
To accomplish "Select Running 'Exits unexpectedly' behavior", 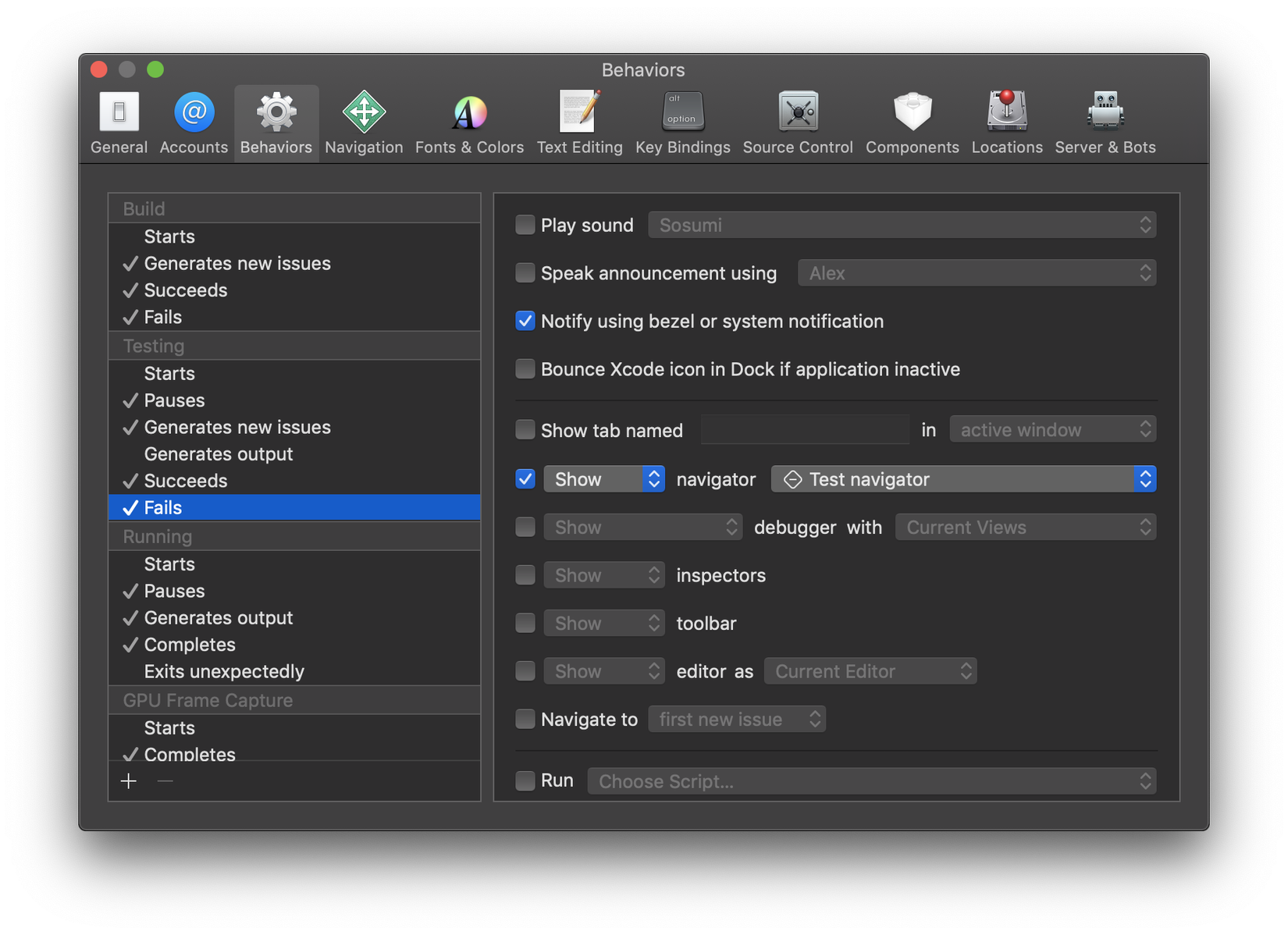I will tap(224, 671).
